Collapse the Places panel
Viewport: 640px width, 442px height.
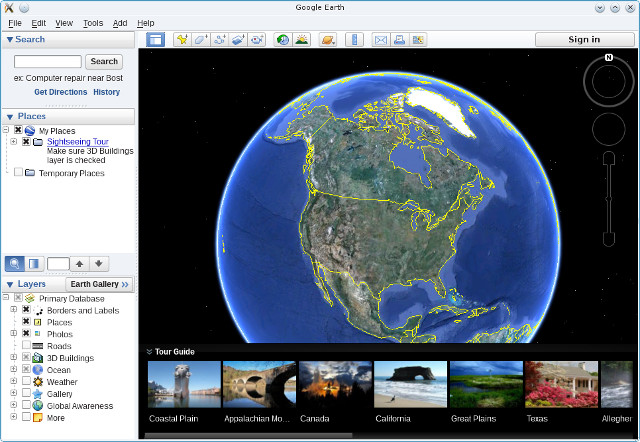click(x=10, y=117)
